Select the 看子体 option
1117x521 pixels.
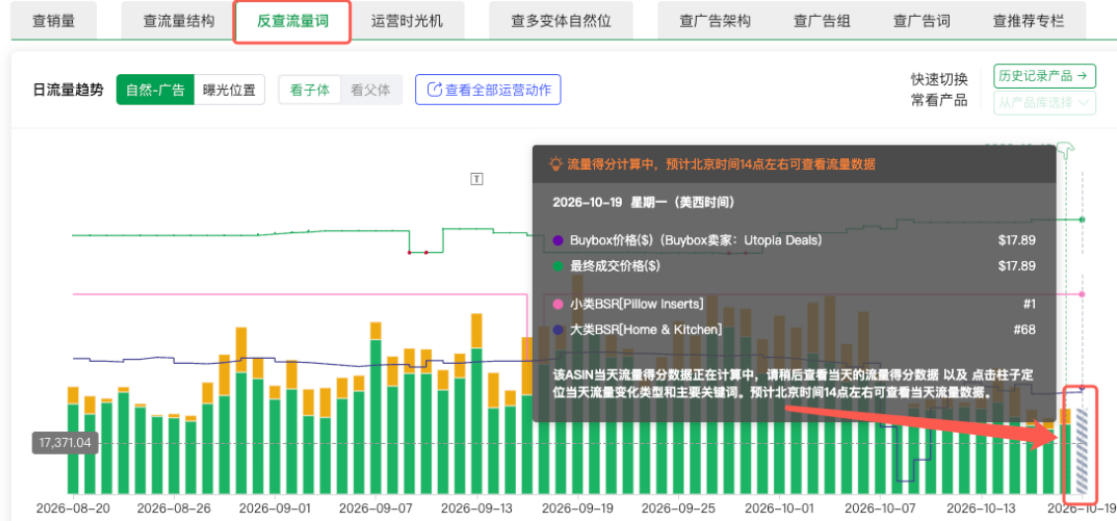[x=310, y=90]
